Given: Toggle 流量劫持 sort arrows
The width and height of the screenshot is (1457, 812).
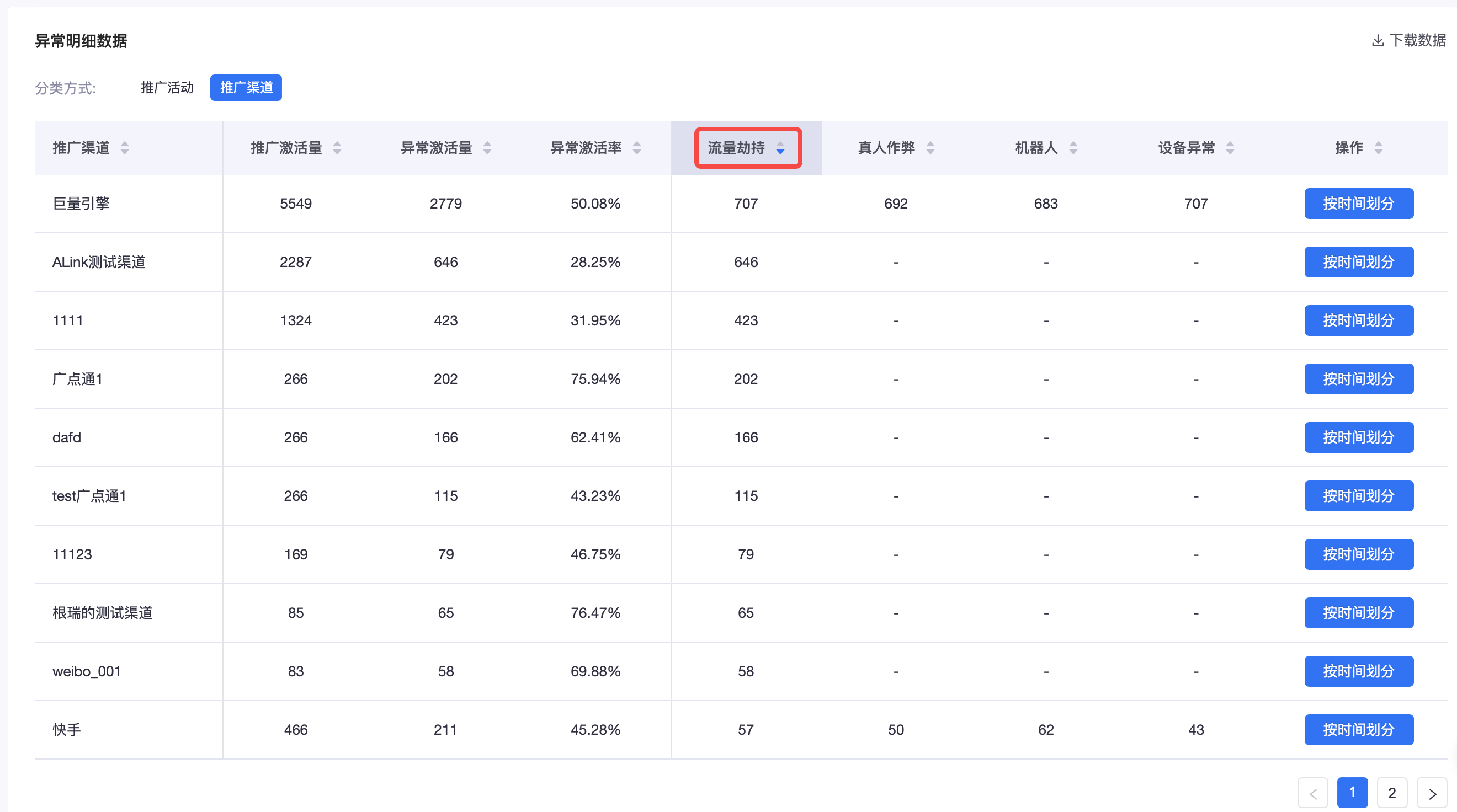Looking at the screenshot, I should pos(780,148).
